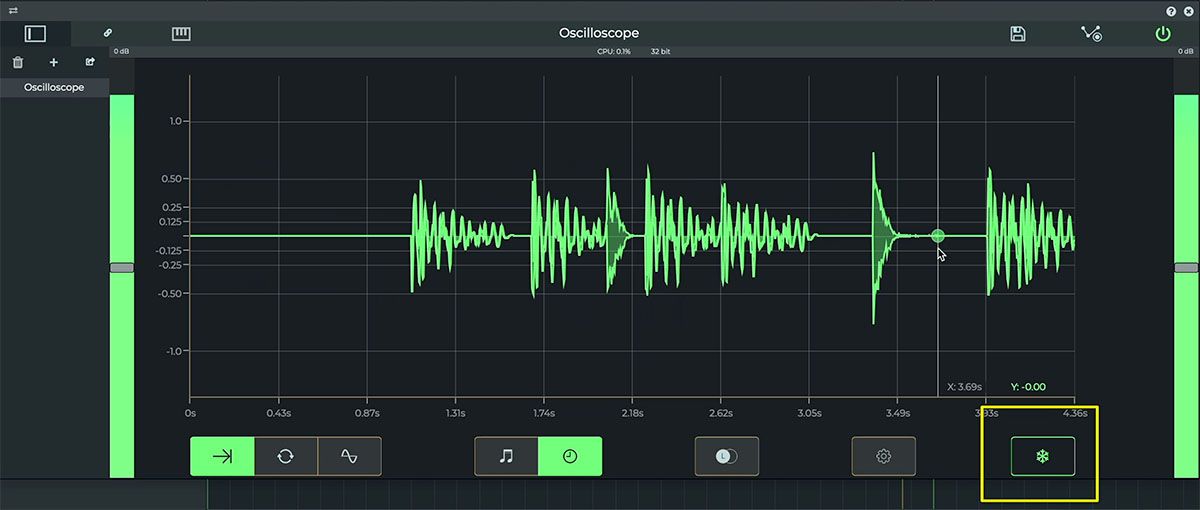This screenshot has width=1200, height=510.
Task: Click the left level meter slider handle
Action: (x=121, y=267)
